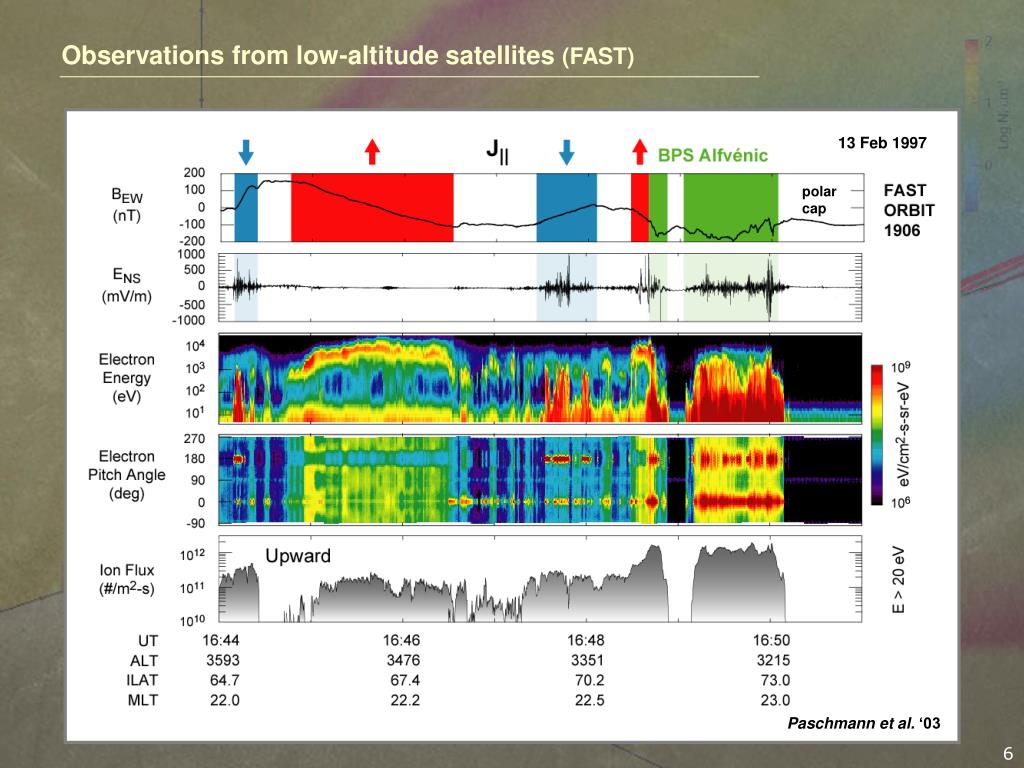This screenshot has width=1024, height=768.
Task: Select the 'polar cap' annotation
Action: coord(819,200)
